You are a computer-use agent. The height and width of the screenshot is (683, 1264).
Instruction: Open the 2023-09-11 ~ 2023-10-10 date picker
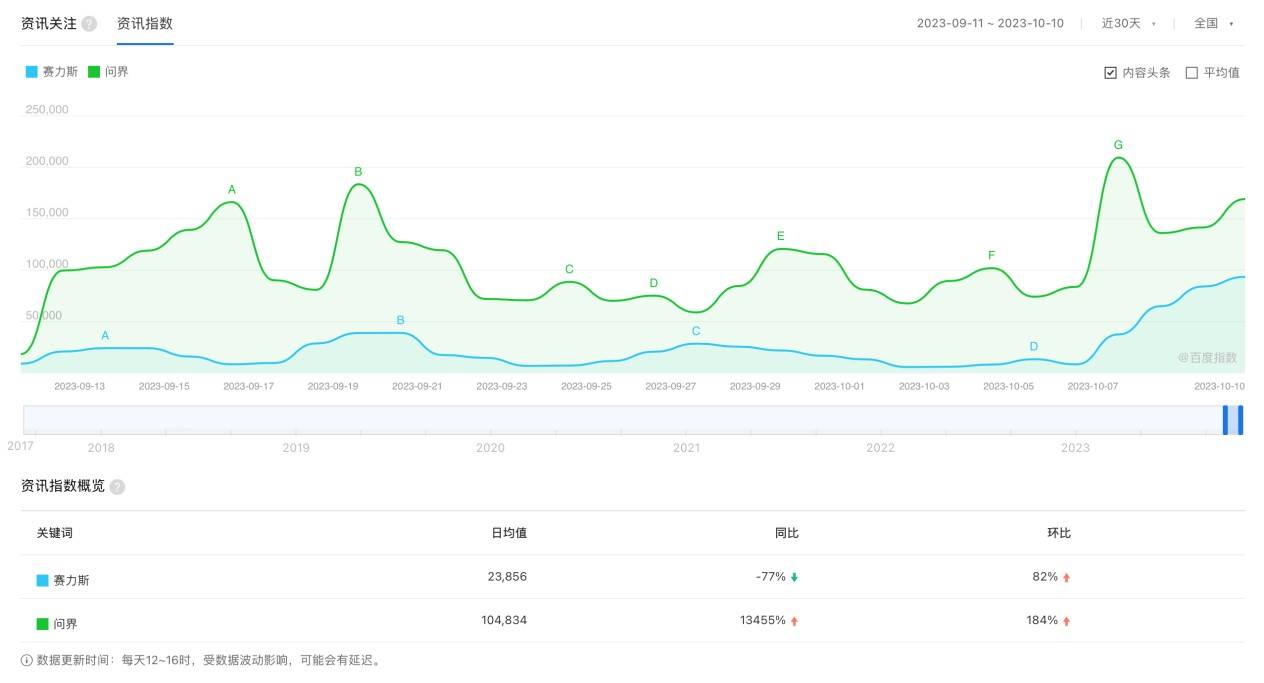pos(993,22)
